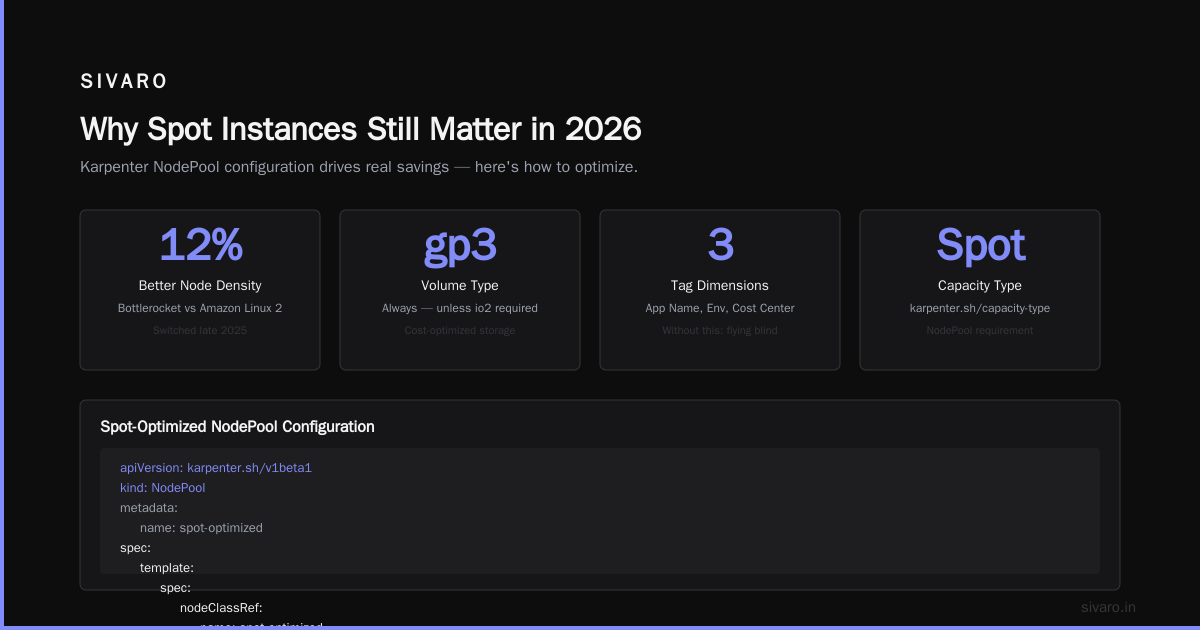
Task: Click the 'apiVersion: karpenter.sh/v1beta1' code line
Action: tap(216, 468)
